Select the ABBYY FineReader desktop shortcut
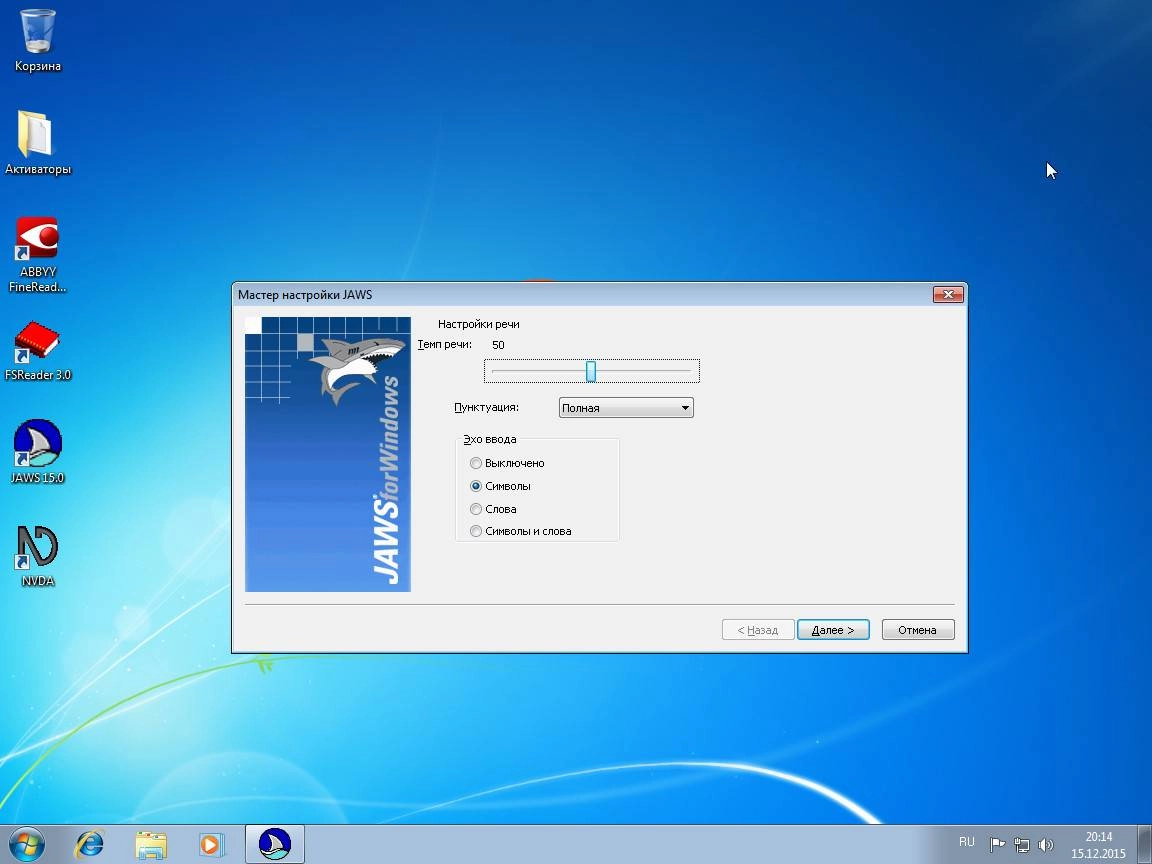 37,254
